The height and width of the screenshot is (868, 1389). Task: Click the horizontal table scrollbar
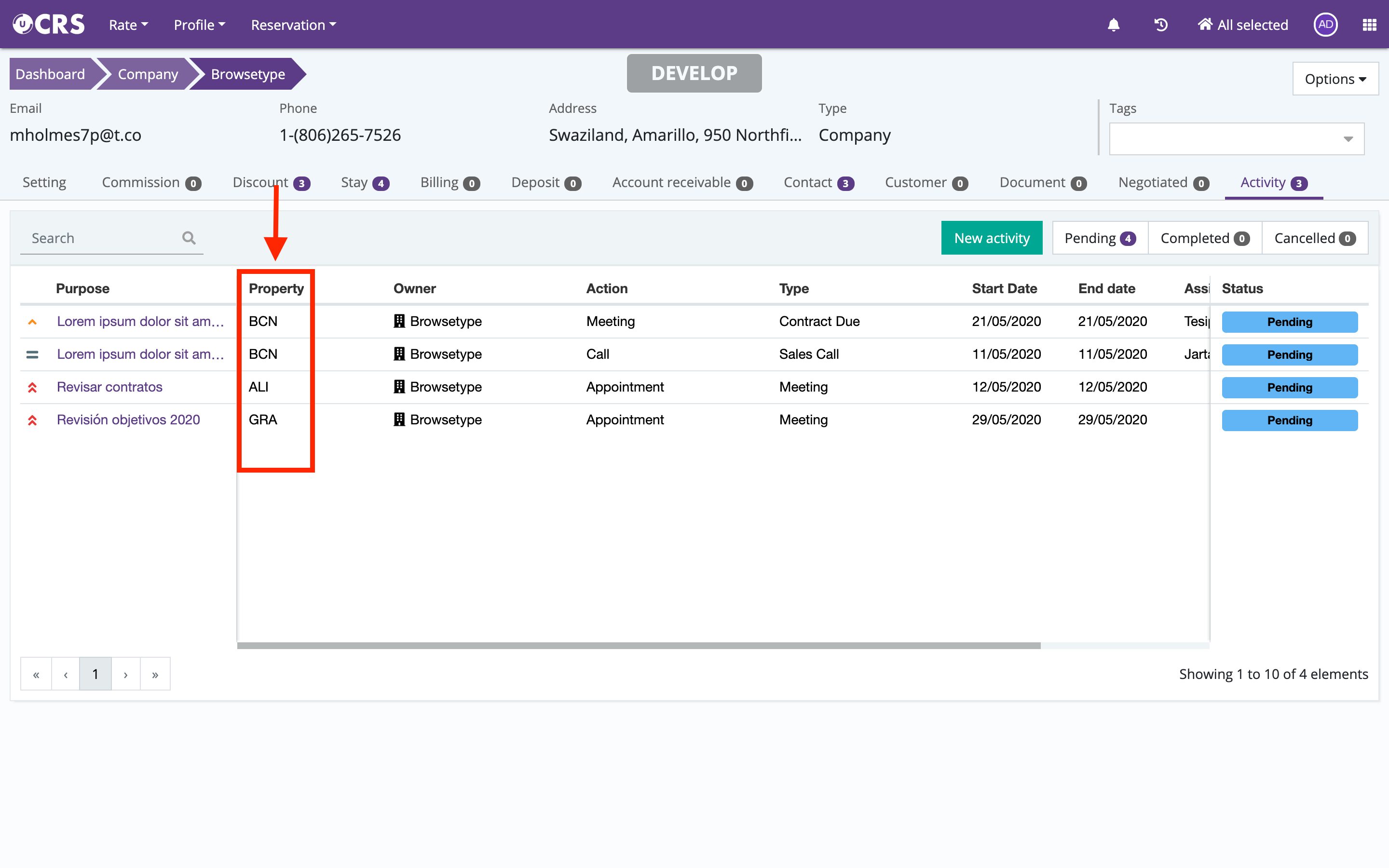pos(638,646)
